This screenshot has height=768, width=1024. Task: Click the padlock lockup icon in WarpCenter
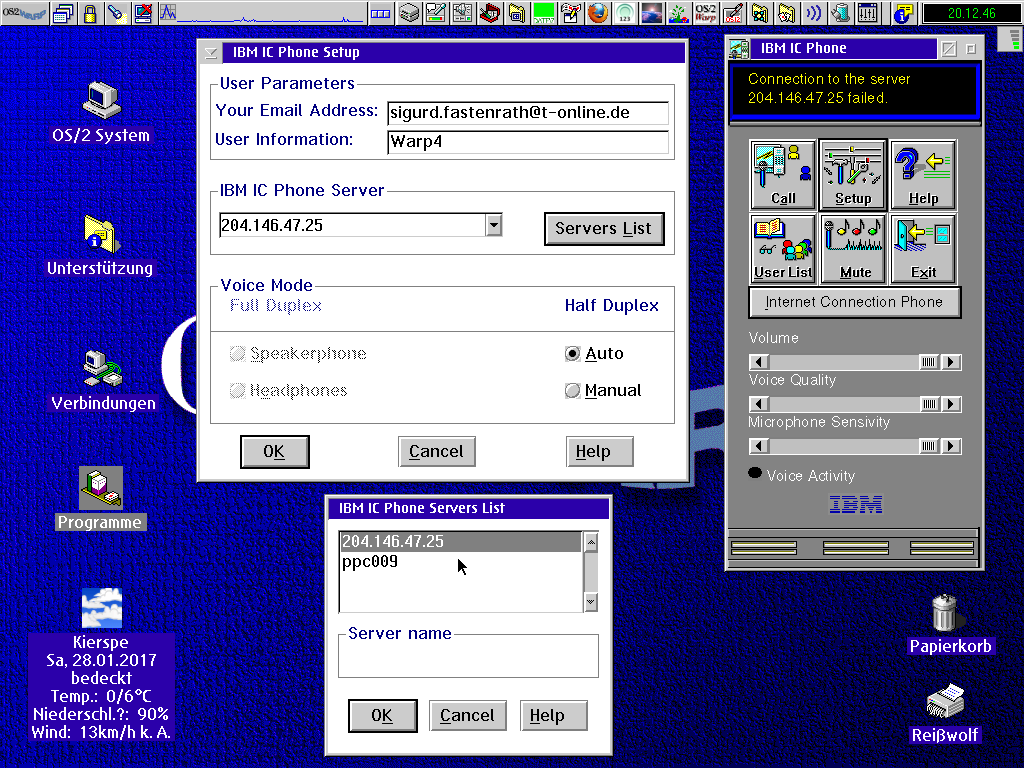[90, 12]
